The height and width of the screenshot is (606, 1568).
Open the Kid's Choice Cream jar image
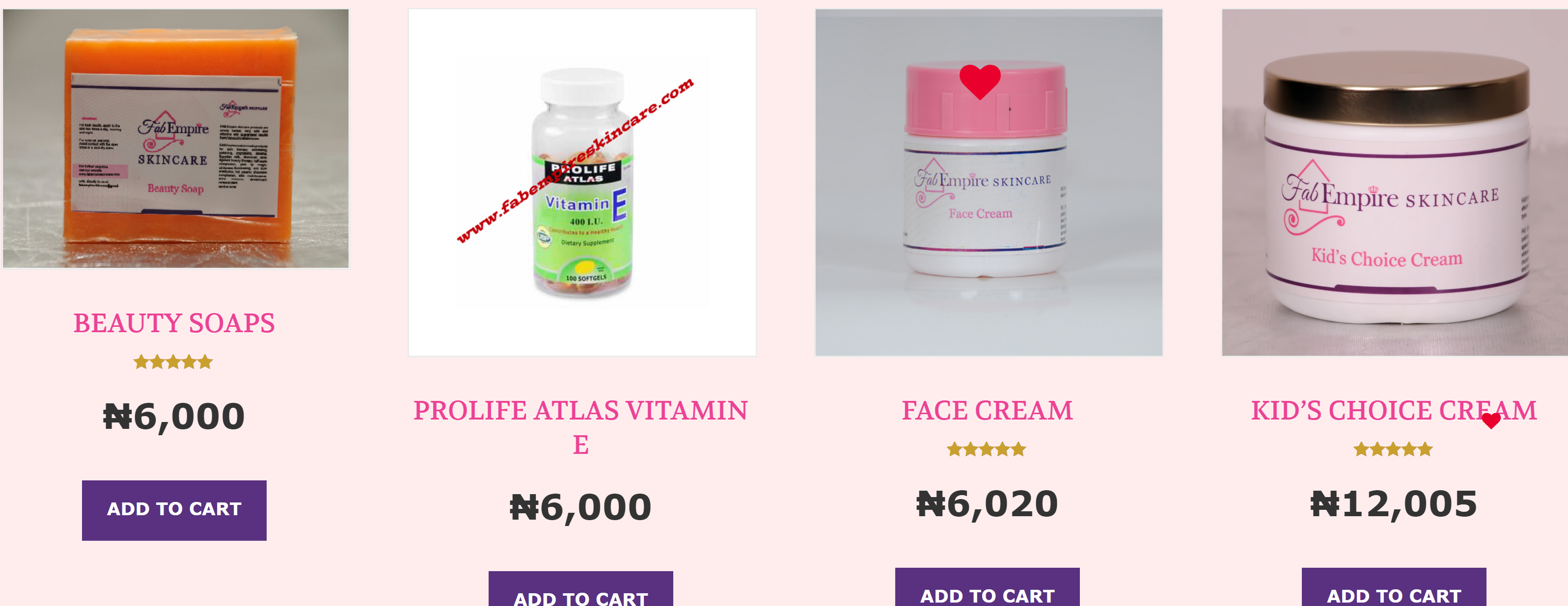pos(1395,183)
